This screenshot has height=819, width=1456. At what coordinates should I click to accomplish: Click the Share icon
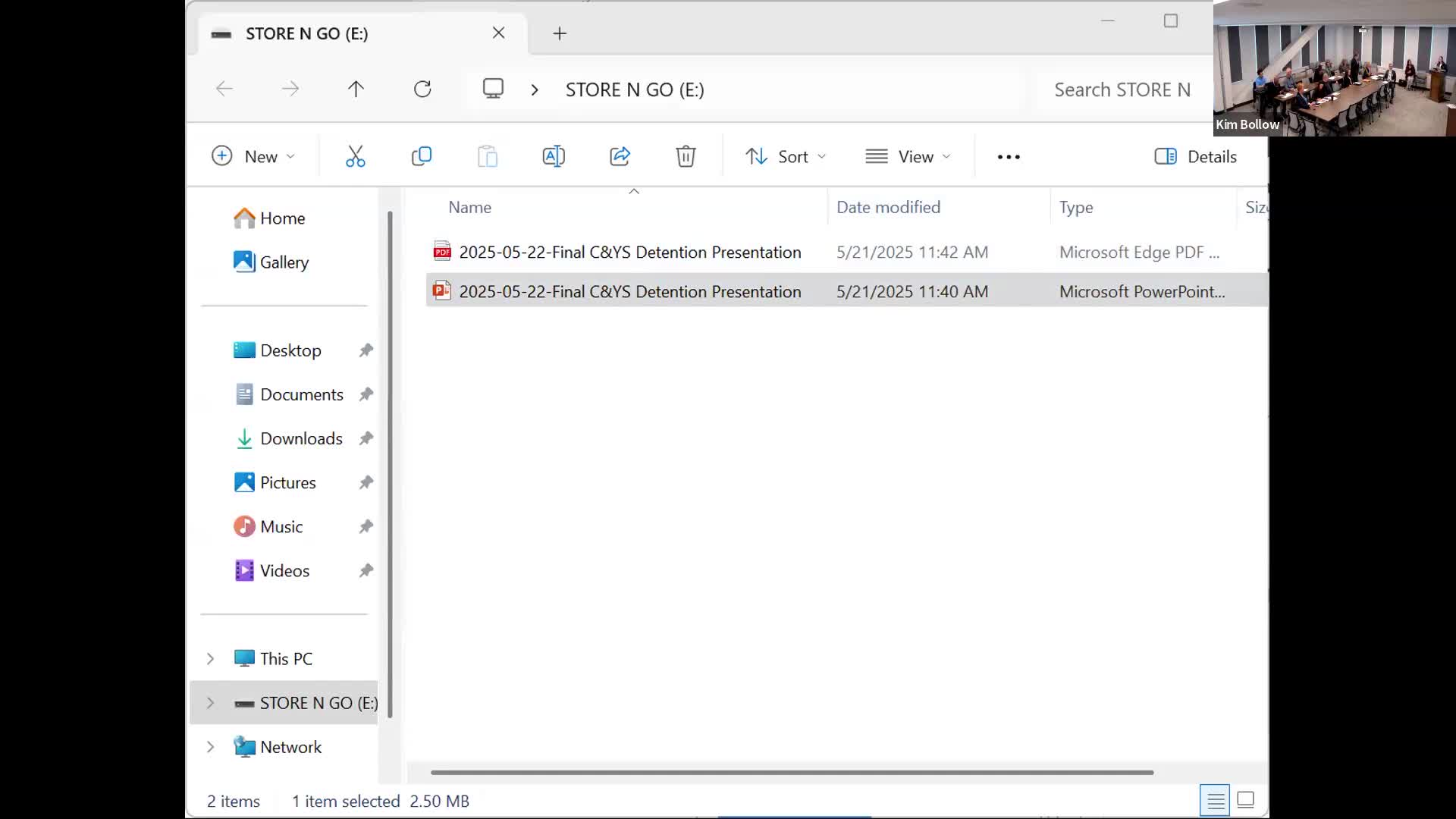pyautogui.click(x=620, y=156)
